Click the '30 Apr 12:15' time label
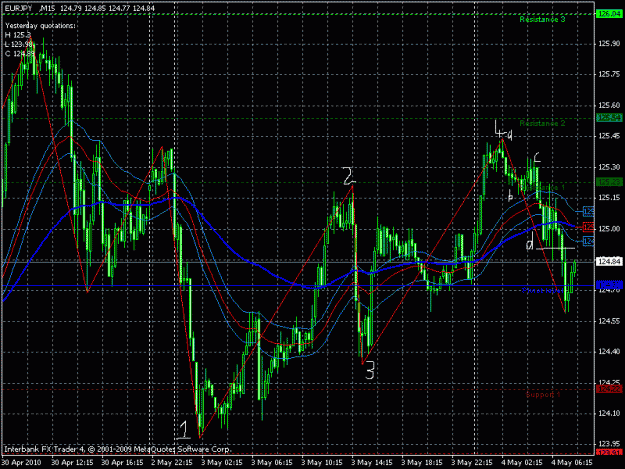Image resolution: width=625 pixels, height=469 pixels. (x=72, y=463)
